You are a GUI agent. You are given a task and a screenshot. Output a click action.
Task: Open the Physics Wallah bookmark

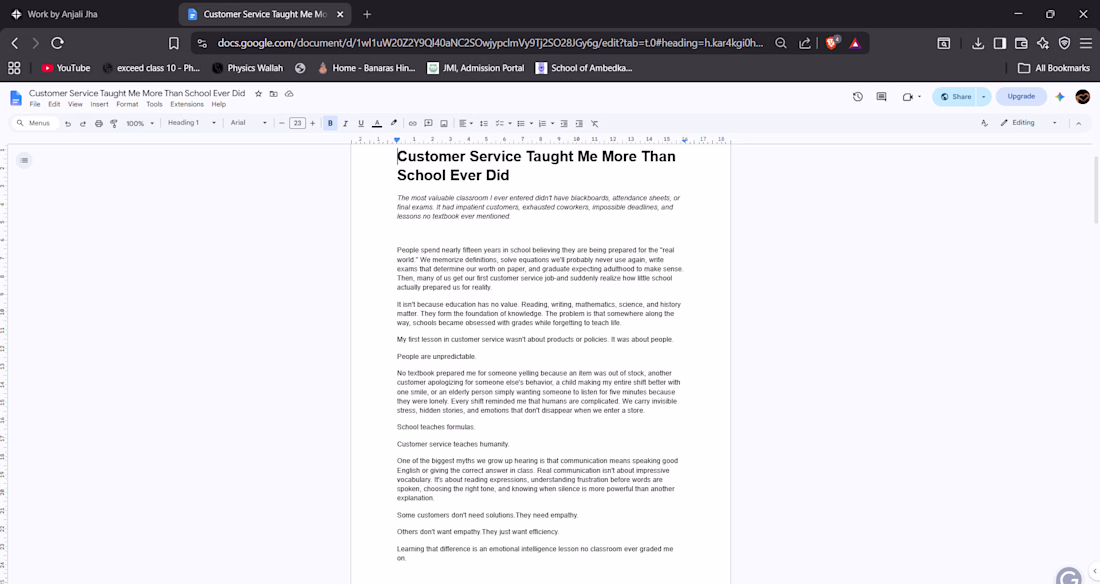248,68
